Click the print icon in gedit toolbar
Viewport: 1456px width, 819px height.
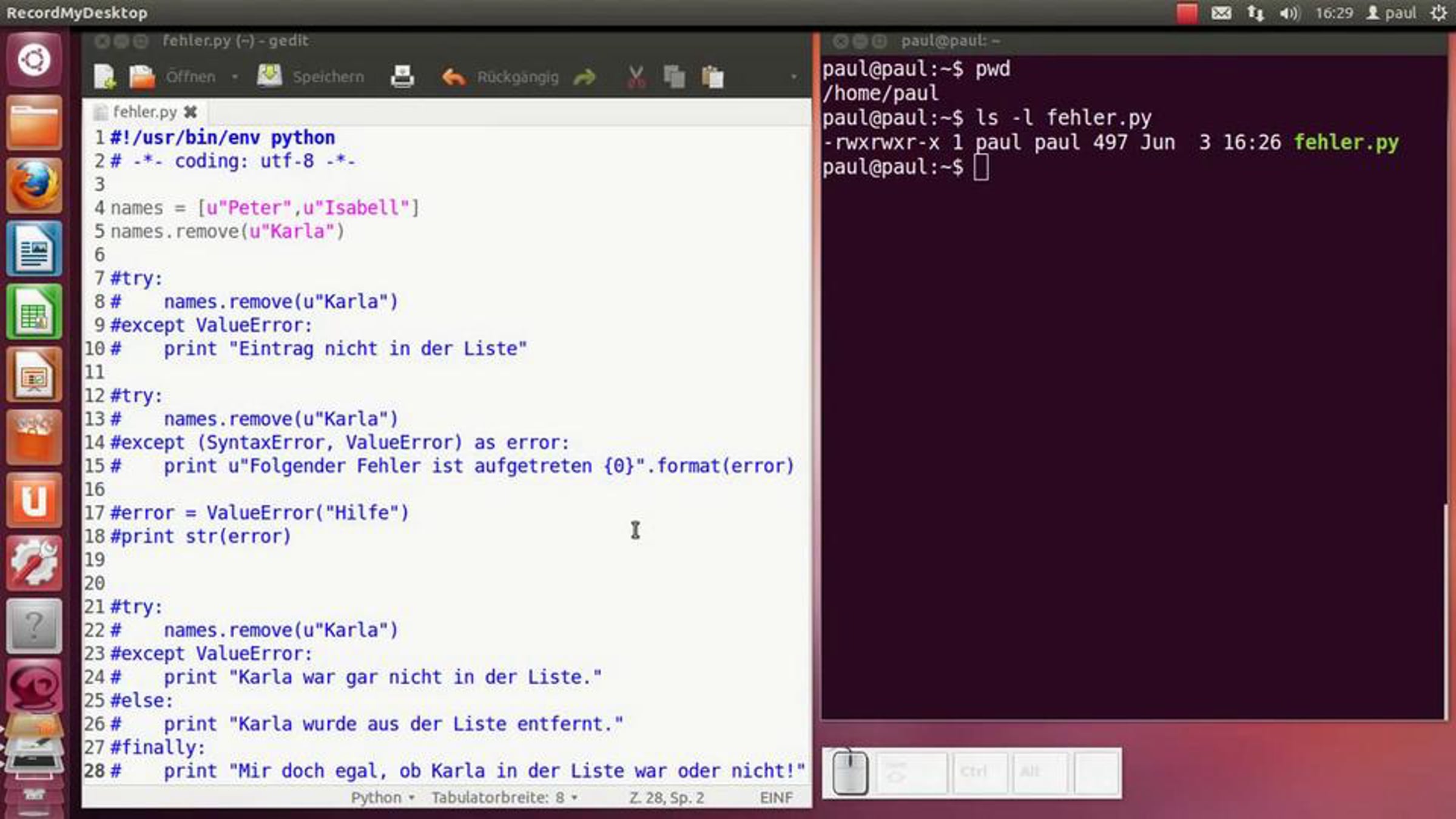[x=402, y=77]
